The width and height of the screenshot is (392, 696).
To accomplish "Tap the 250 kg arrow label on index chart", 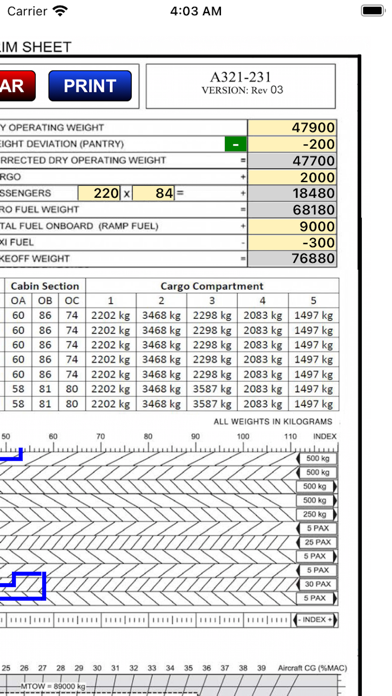I will point(317,514).
